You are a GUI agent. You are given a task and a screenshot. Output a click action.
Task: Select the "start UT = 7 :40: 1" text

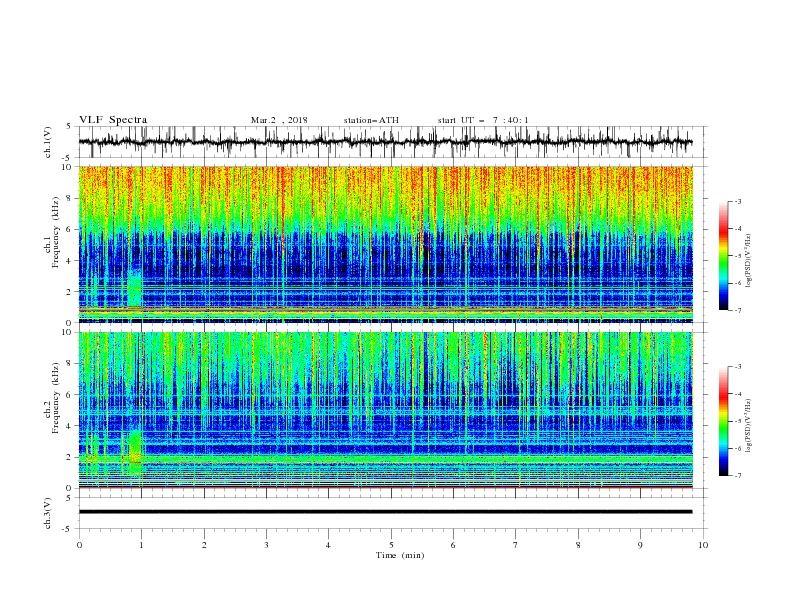point(483,120)
